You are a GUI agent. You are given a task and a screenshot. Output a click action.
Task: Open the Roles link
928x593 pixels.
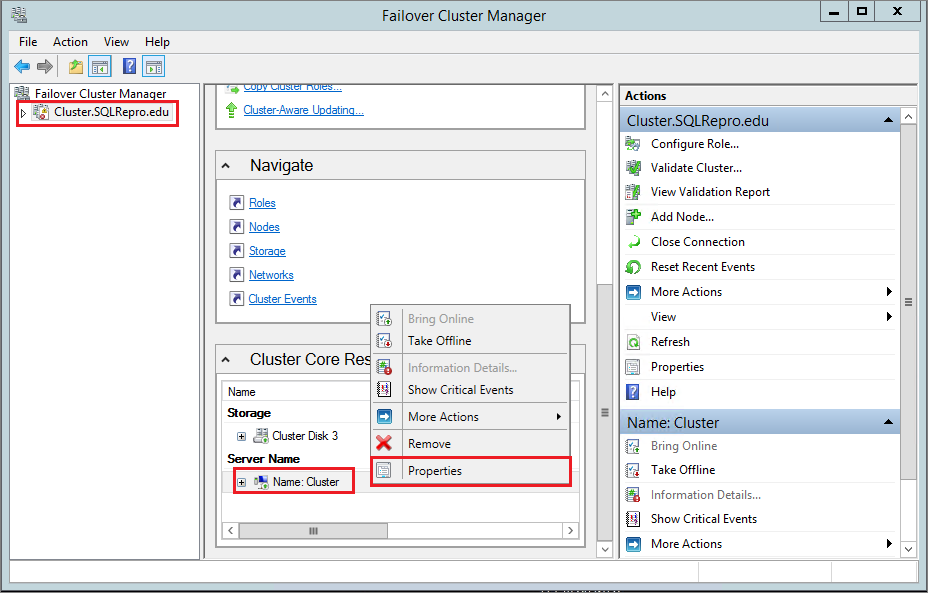(x=262, y=203)
